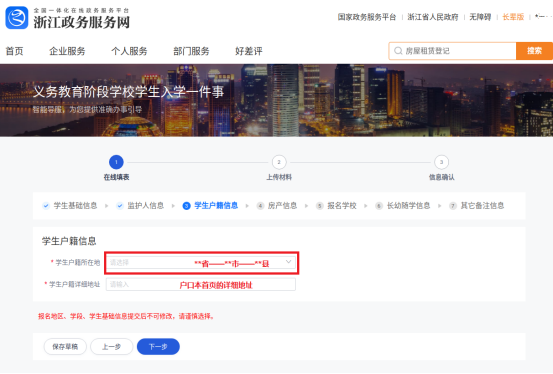Open 长辈版 elder-mode link

(x=513, y=17)
